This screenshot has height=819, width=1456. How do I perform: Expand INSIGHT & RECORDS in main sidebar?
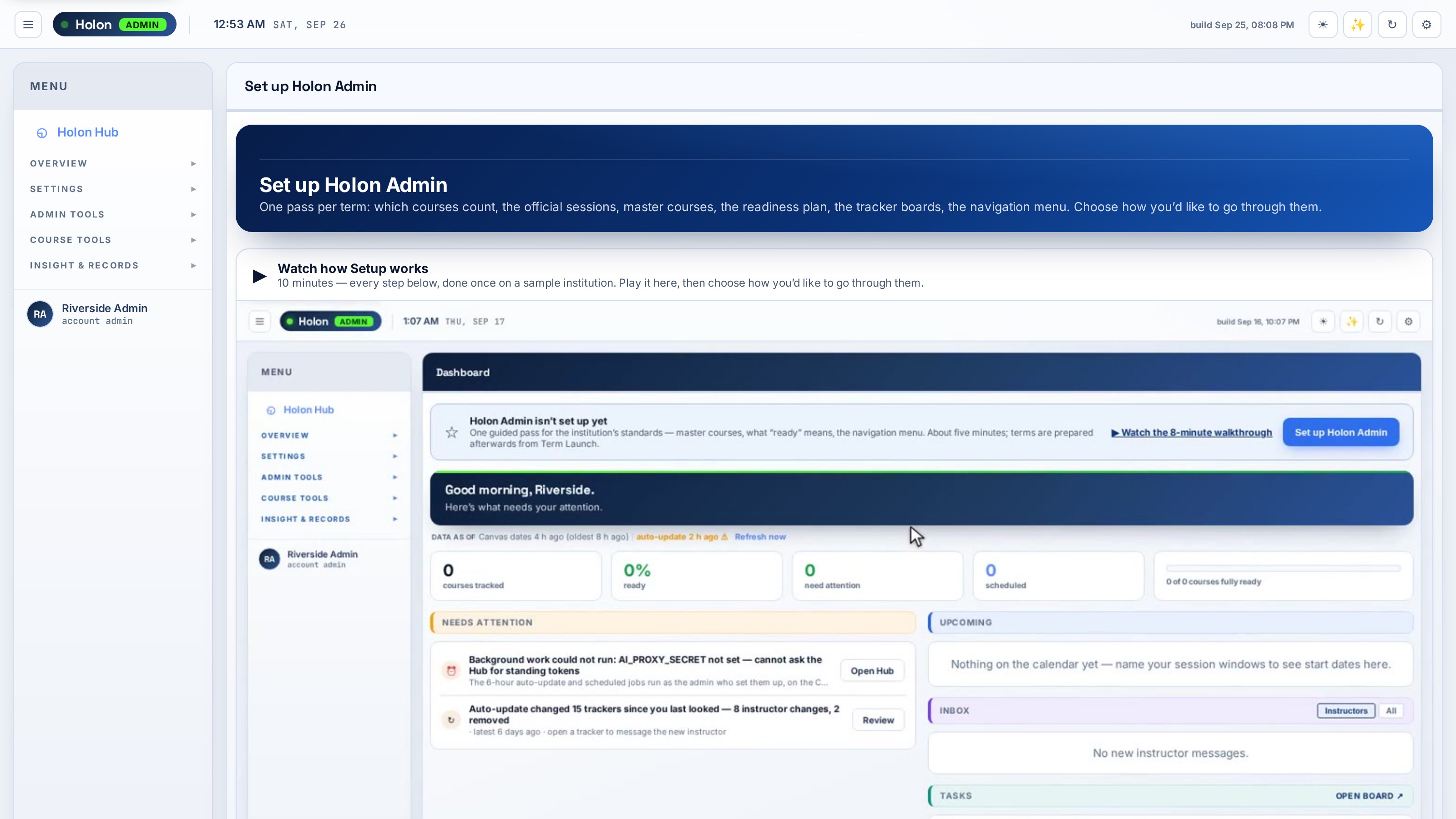coord(112,265)
